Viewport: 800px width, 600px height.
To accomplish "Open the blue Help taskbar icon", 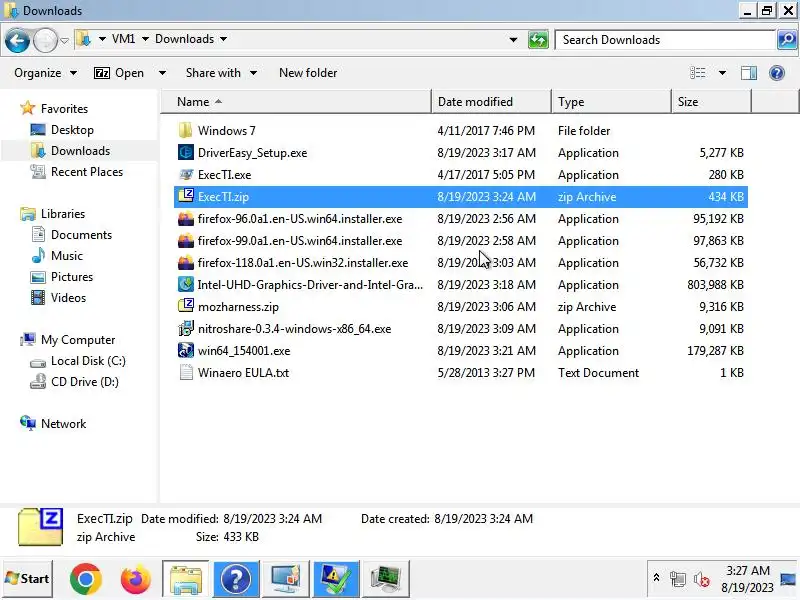I will point(236,579).
